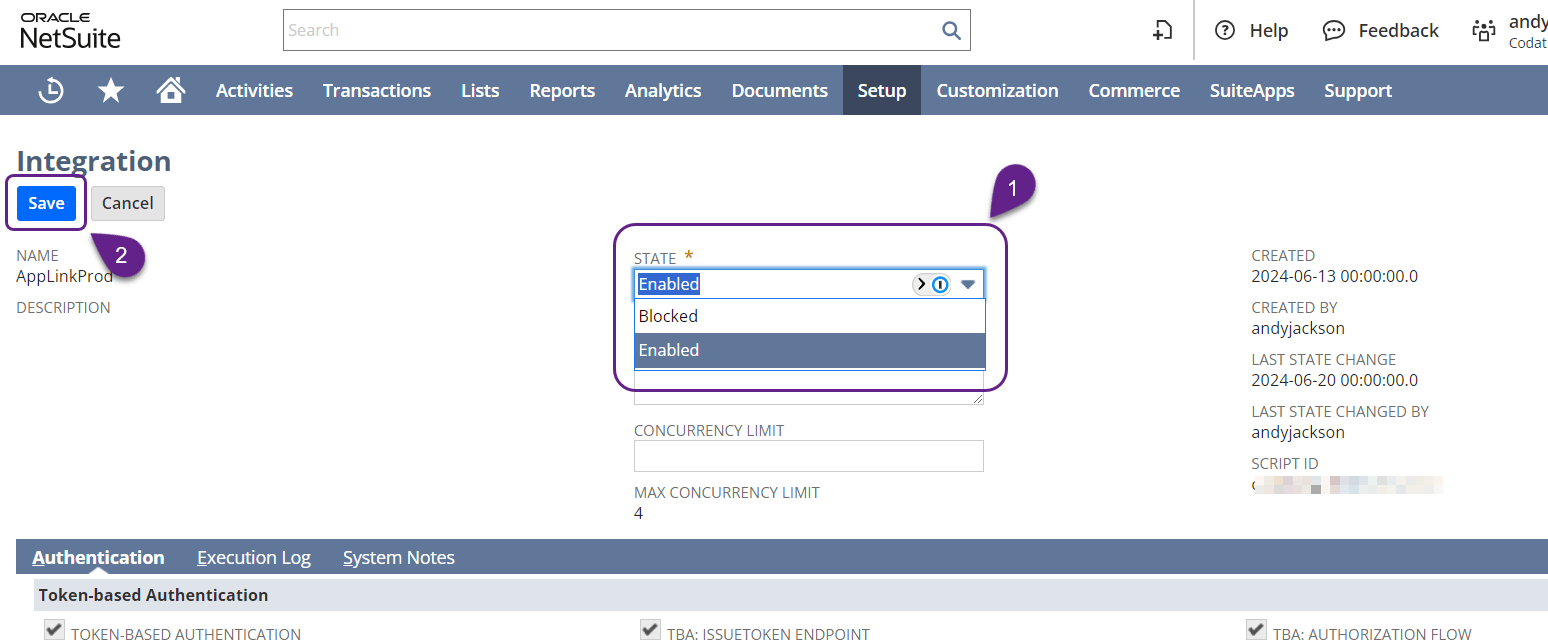This screenshot has height=642, width=1548.
Task: Open roles via the people icon beside andy
Action: point(1484,30)
